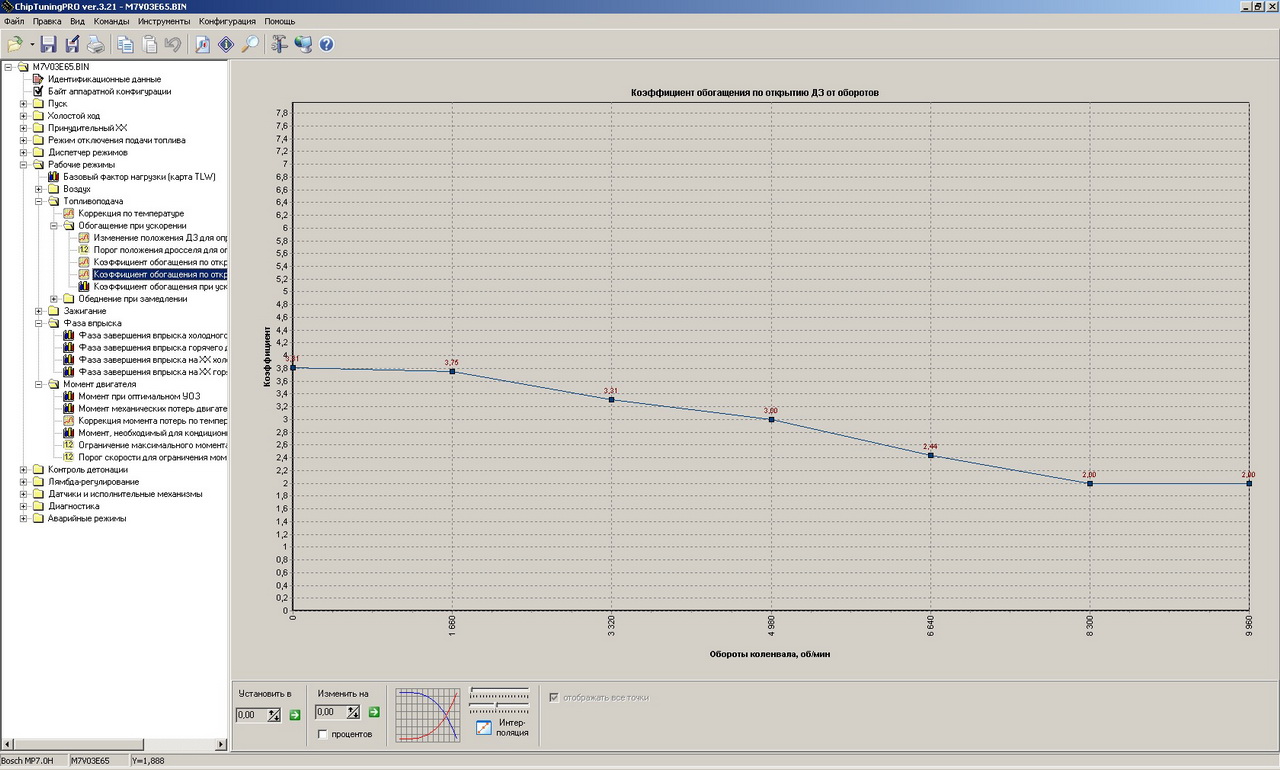The image size is (1280, 770).
Task: Click the magnifier search toolbar icon
Action: [250, 44]
